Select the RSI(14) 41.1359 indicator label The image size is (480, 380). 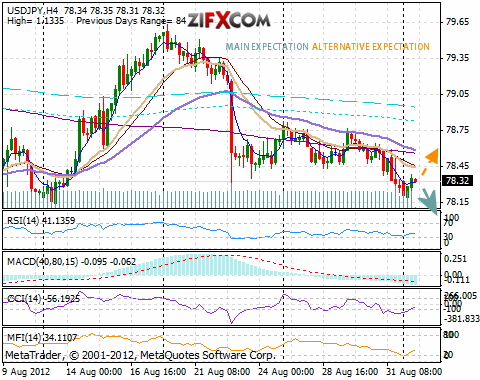click(41, 220)
